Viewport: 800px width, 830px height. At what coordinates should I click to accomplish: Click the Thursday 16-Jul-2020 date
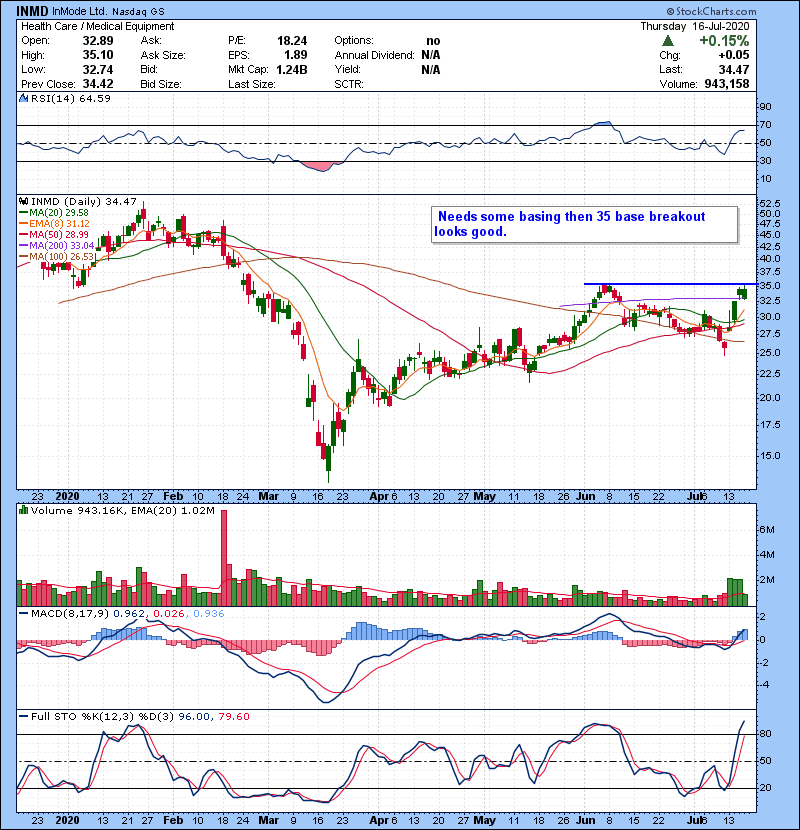[x=695, y=26]
